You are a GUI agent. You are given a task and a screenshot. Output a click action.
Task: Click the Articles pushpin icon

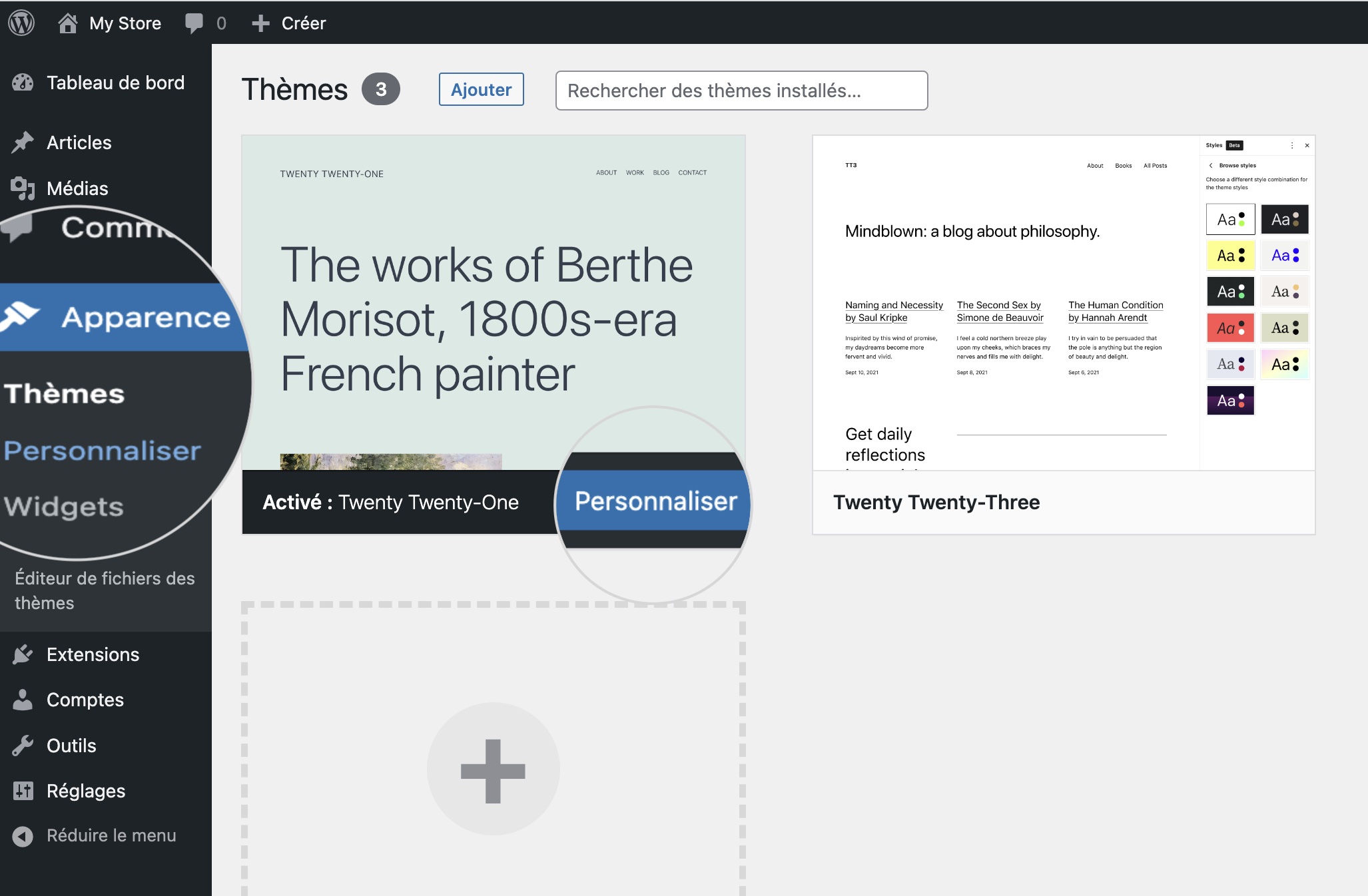23,142
